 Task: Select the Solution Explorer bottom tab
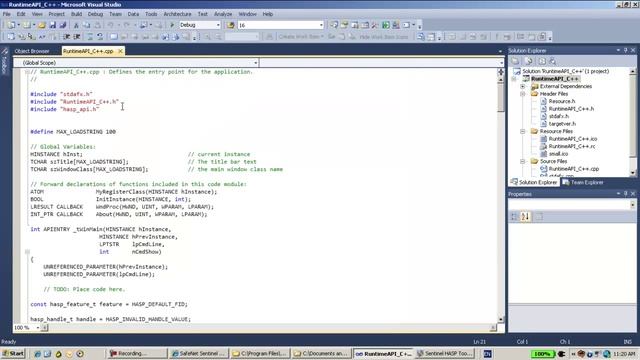[x=534, y=182]
